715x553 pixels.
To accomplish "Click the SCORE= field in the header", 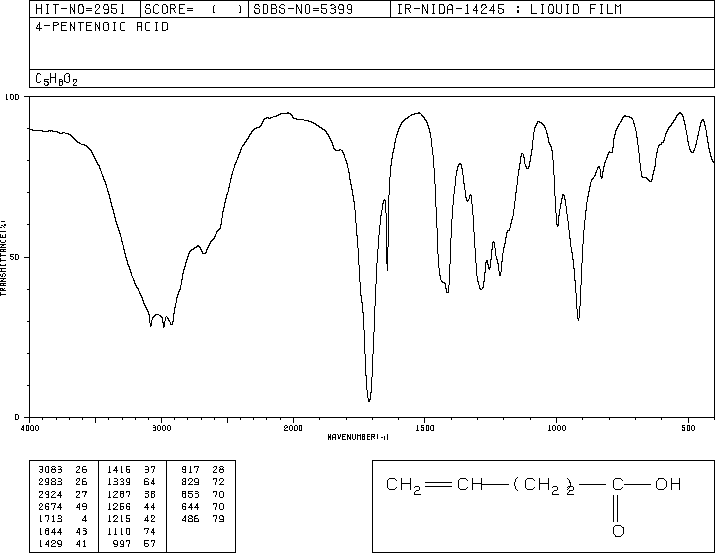I will 194,9.
